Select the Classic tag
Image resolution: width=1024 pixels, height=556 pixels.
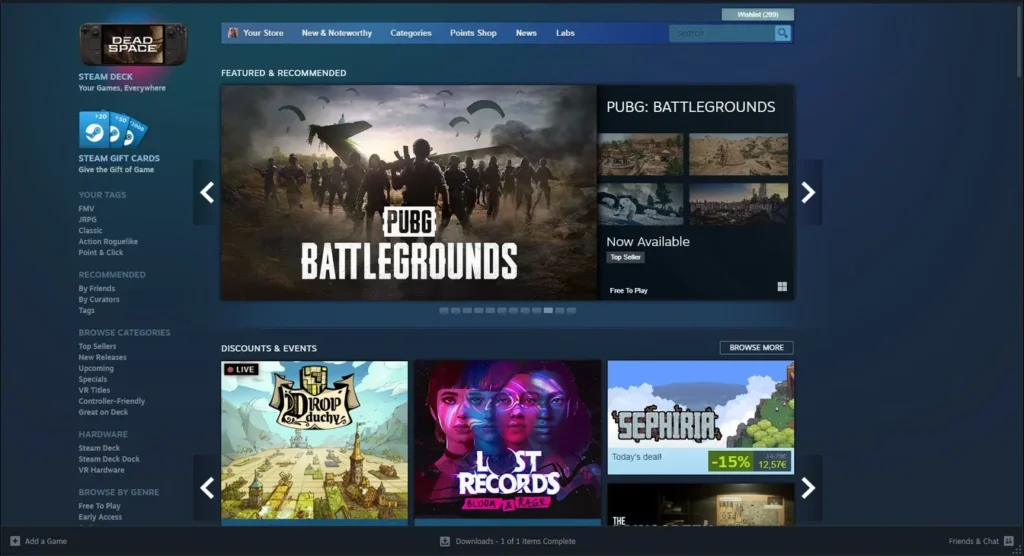(90, 231)
